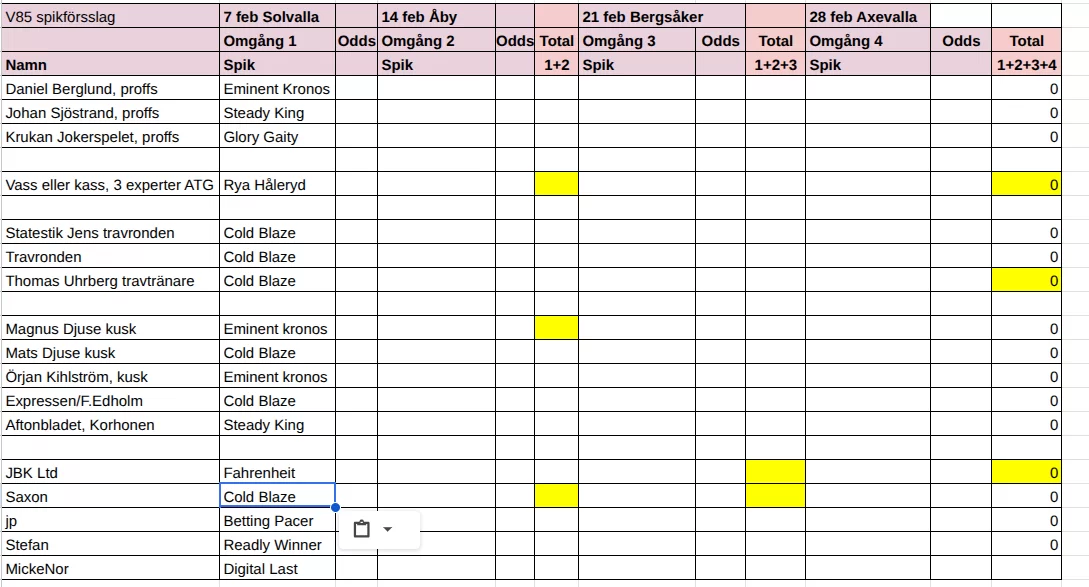
Task: Click the paste options clipboard icon
Action: click(362, 529)
